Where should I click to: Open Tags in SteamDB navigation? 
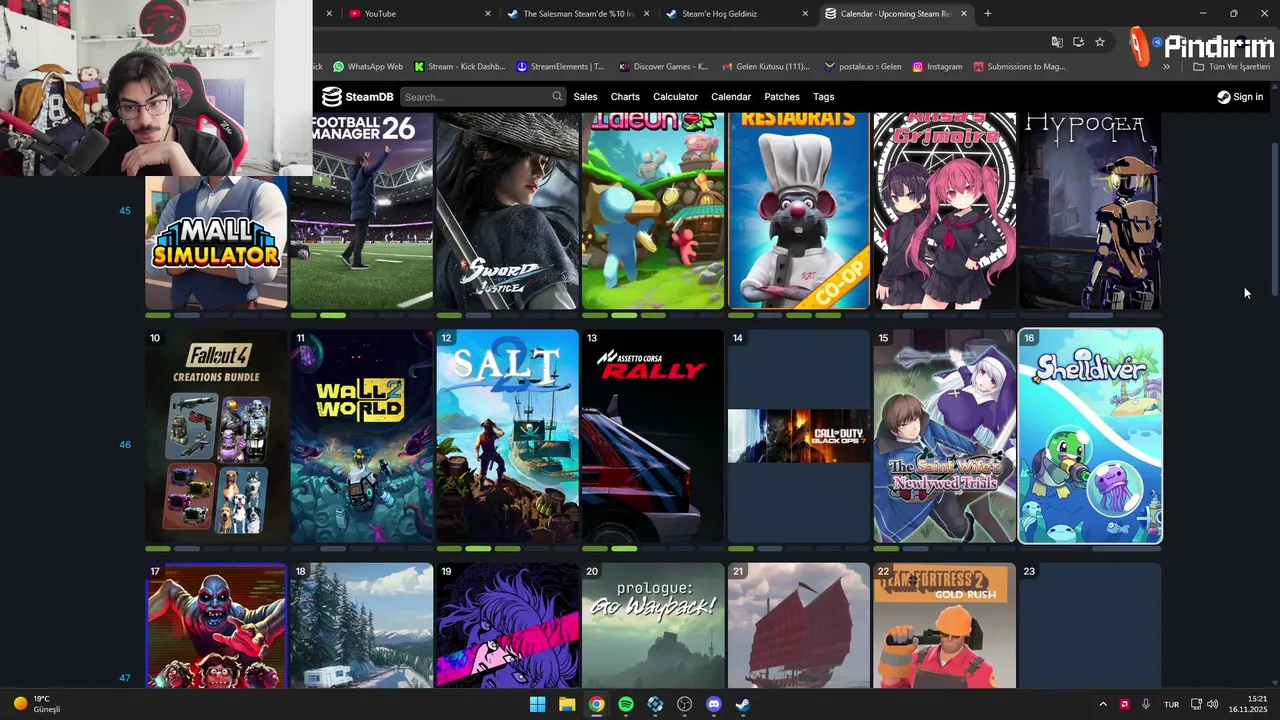tap(824, 97)
